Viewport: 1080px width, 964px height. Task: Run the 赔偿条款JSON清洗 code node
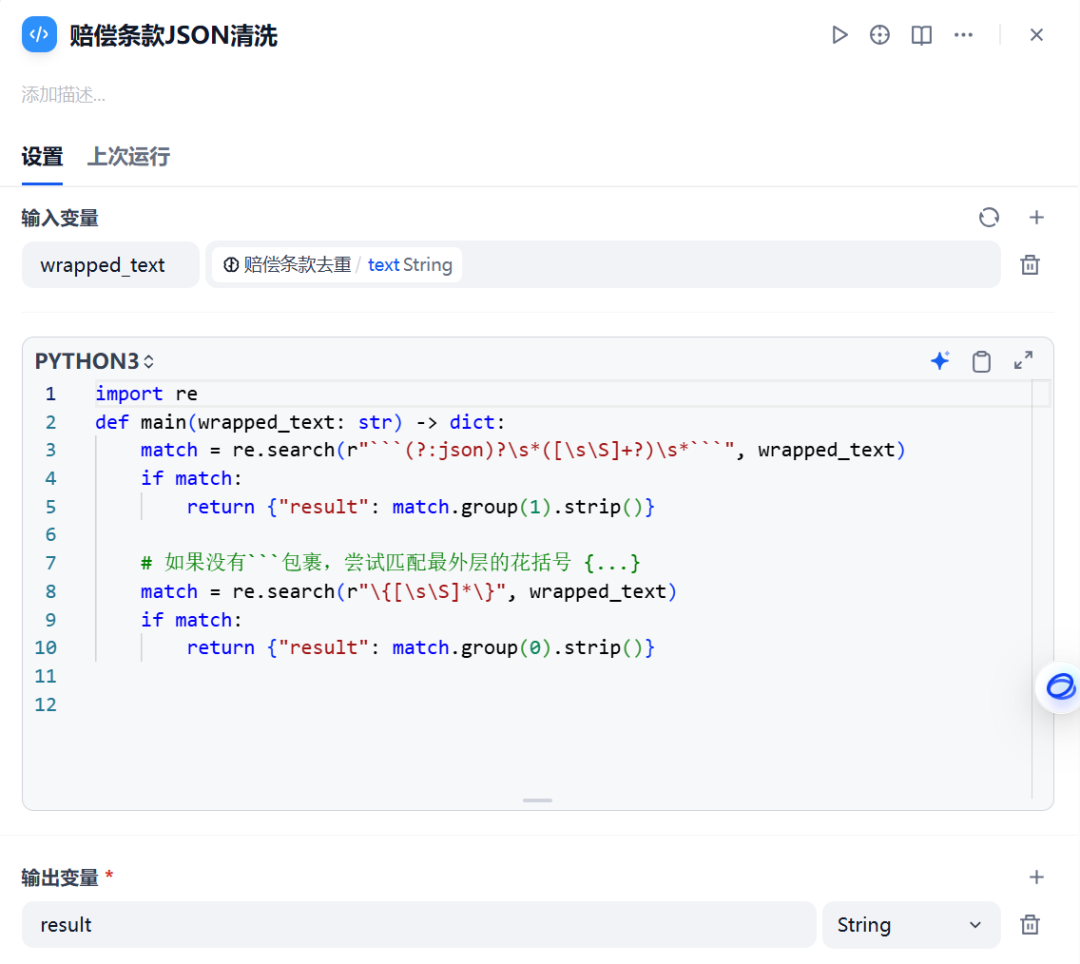click(840, 34)
